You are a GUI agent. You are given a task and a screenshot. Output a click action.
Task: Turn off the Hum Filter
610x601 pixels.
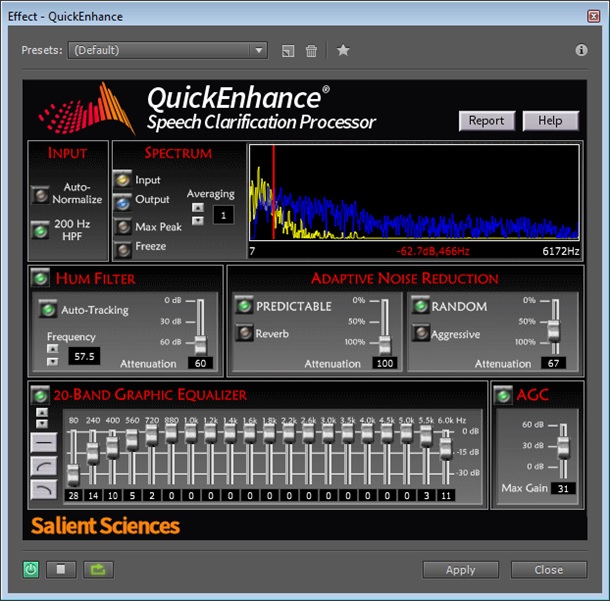pos(40,278)
